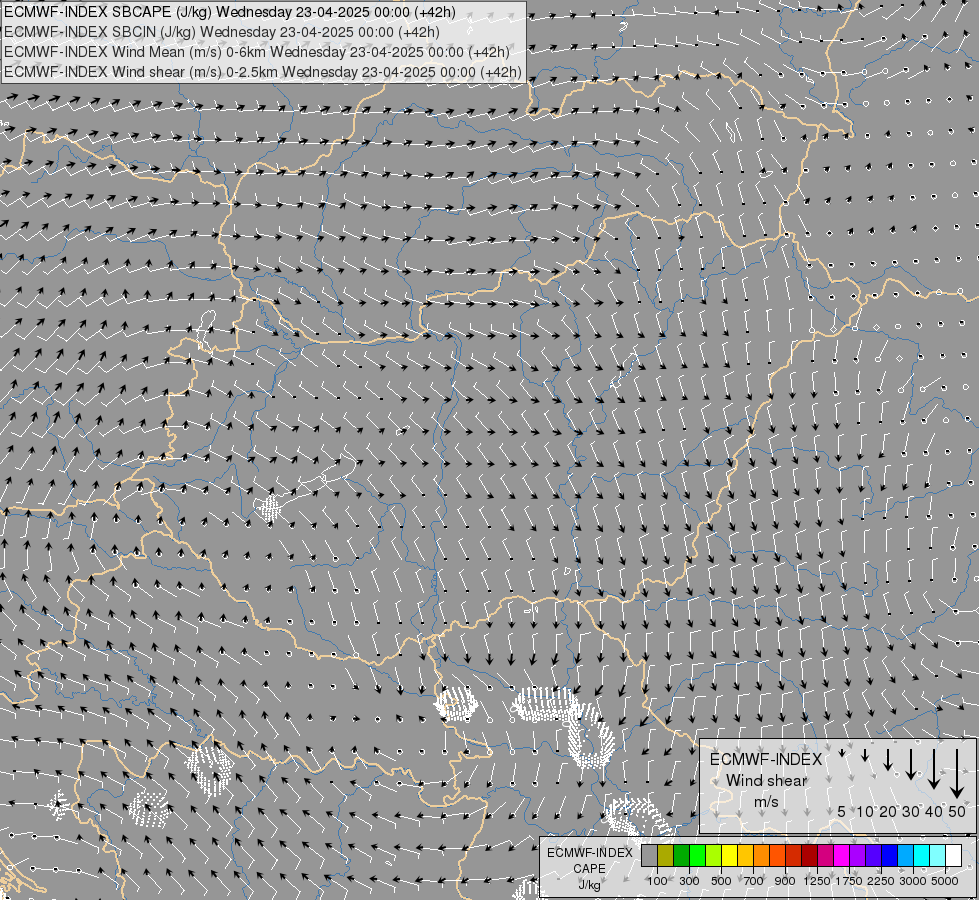Select the olive CAPE legend swatch
979x900 pixels.
pos(666,855)
